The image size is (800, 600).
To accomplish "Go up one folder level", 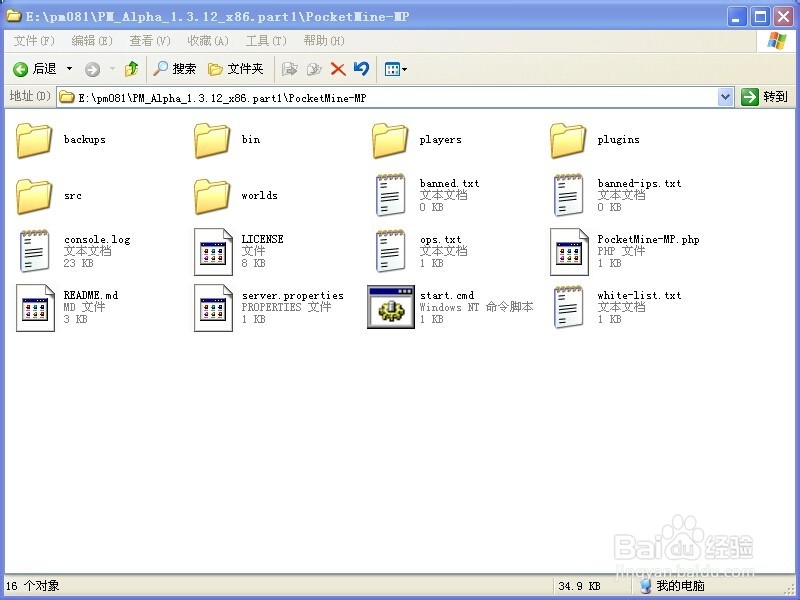I will pyautogui.click(x=131, y=68).
